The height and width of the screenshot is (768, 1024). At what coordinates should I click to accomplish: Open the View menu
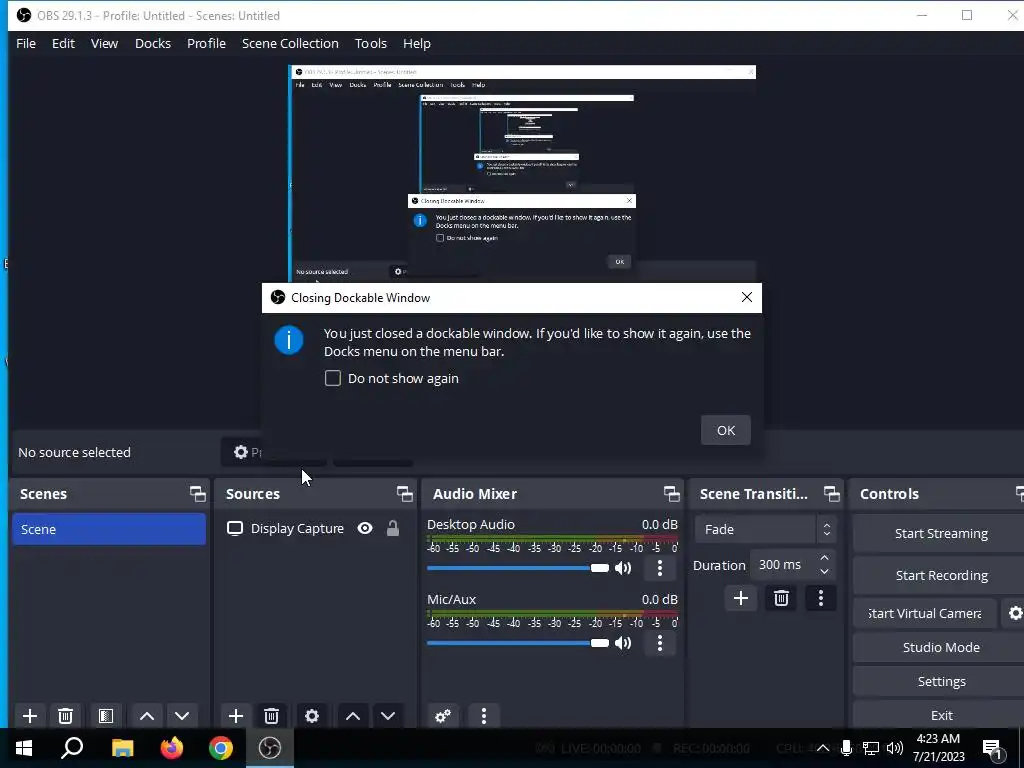click(x=104, y=43)
